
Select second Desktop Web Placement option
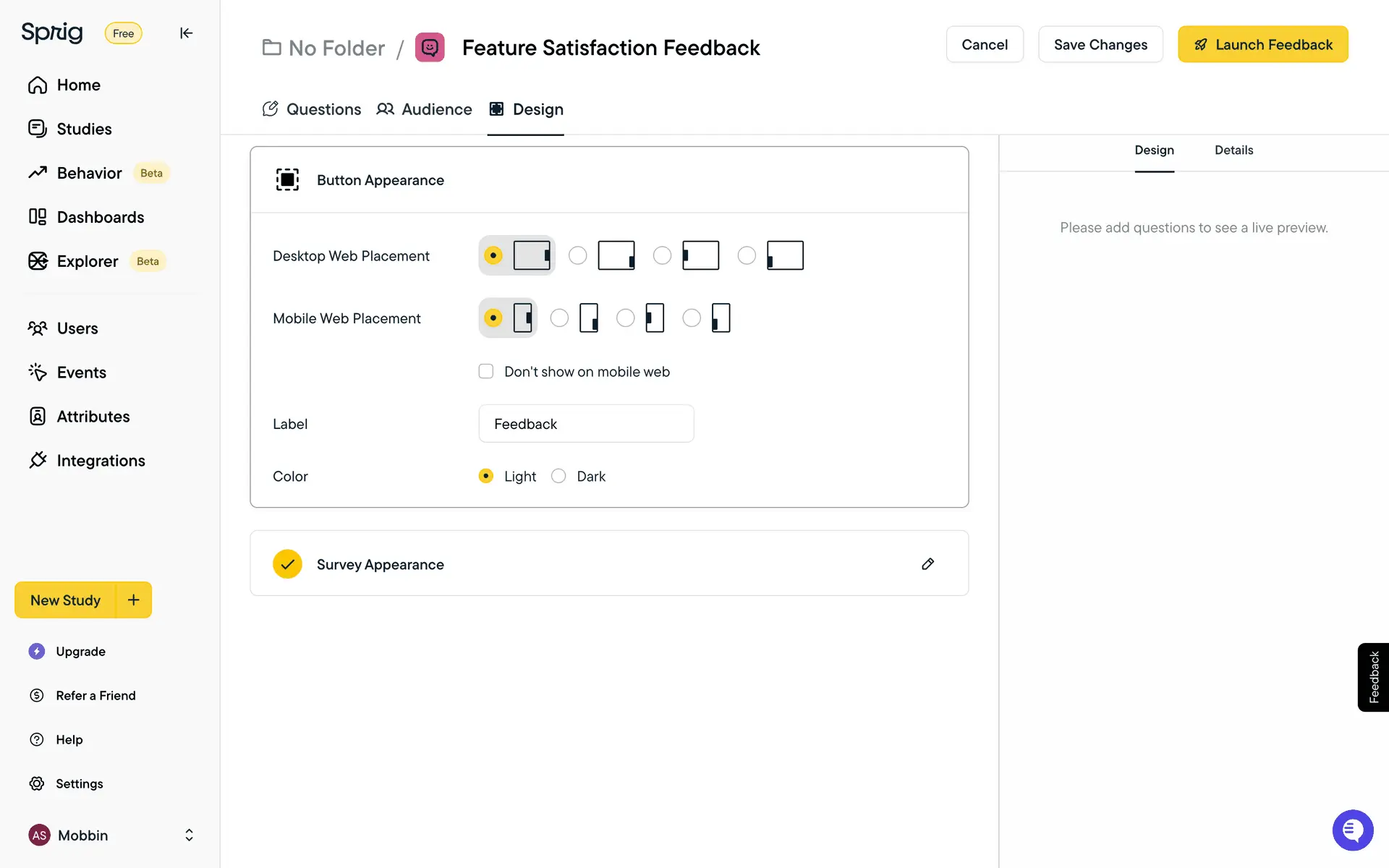click(578, 255)
